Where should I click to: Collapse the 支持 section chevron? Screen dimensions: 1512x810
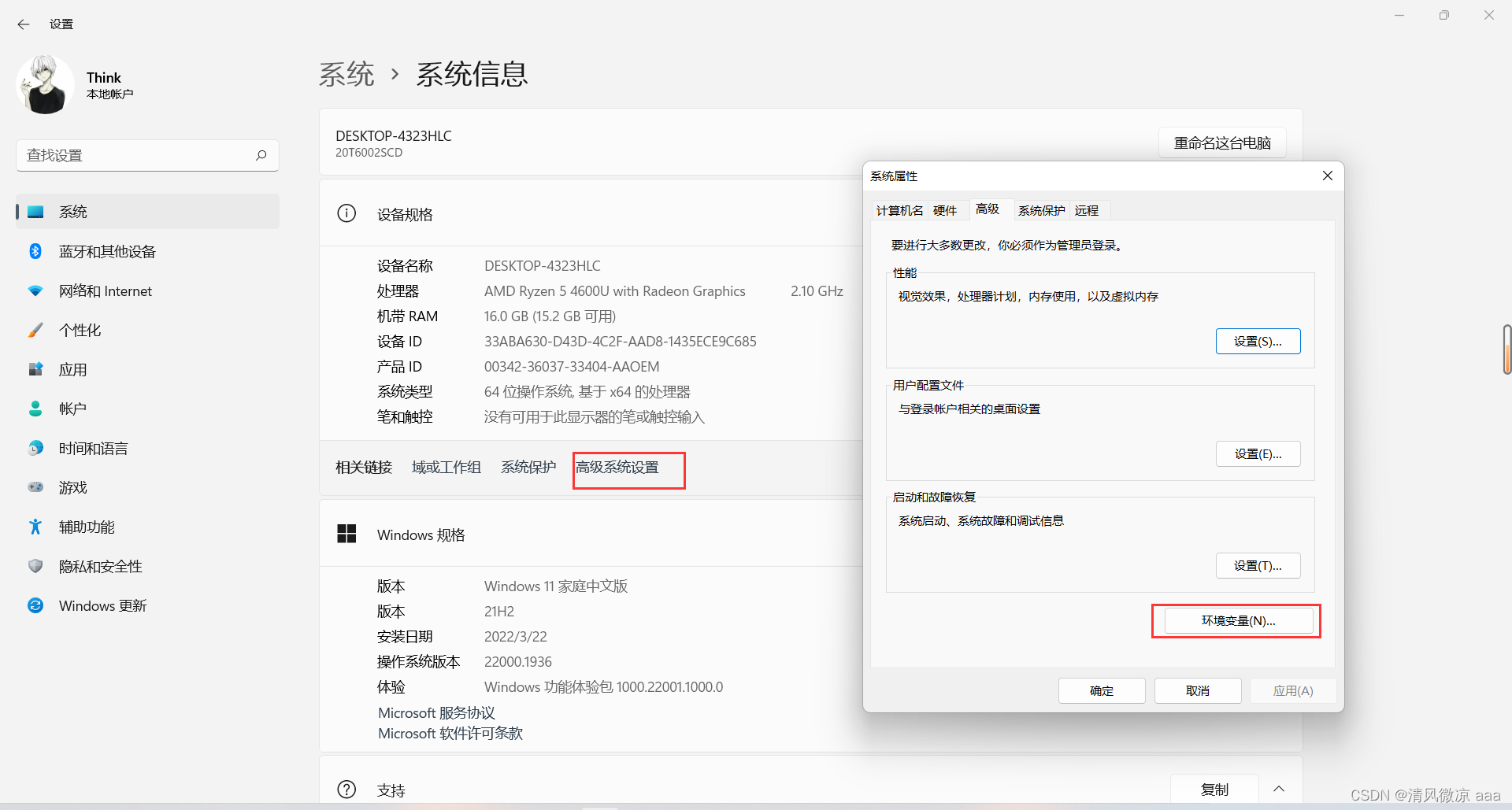tap(1279, 789)
